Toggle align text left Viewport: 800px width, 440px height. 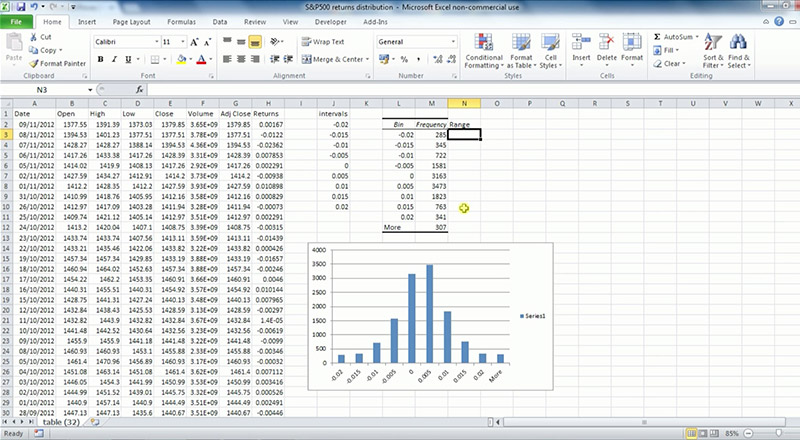(227, 59)
